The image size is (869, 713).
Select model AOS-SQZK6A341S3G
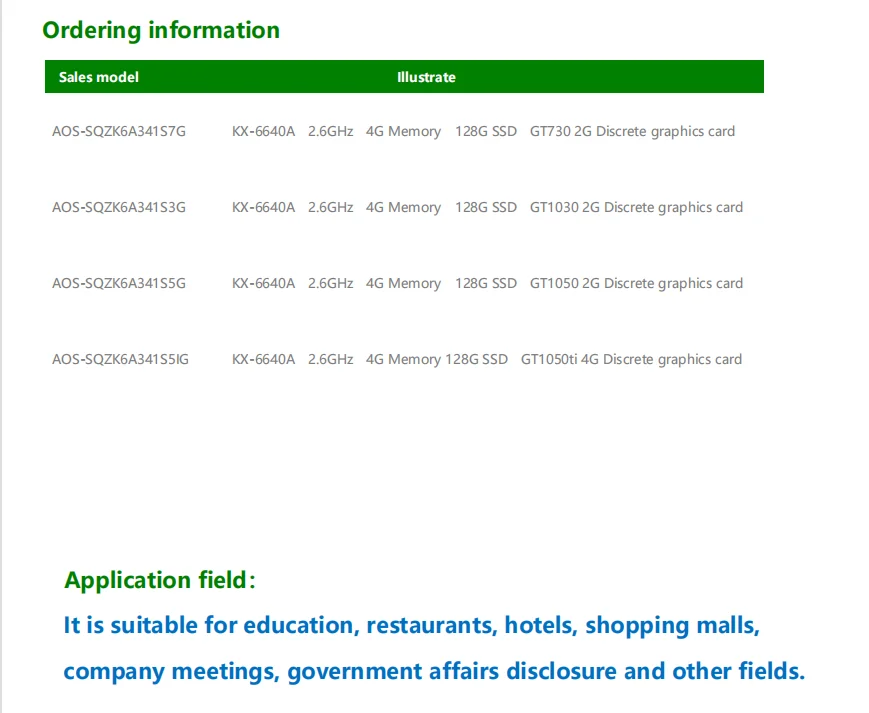[x=119, y=207]
